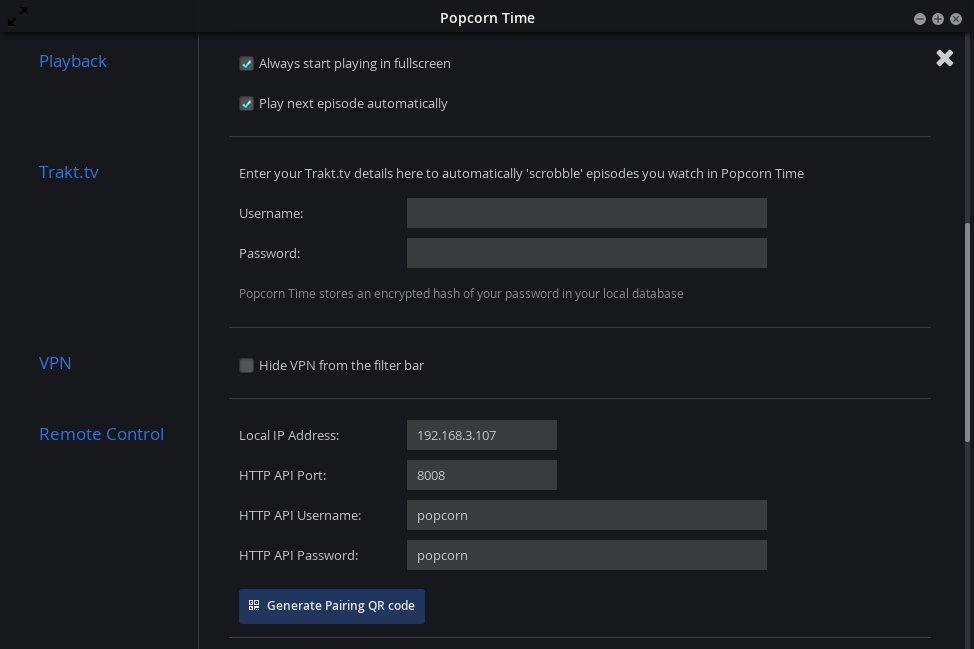Click Generate Pairing QR code button

(332, 606)
